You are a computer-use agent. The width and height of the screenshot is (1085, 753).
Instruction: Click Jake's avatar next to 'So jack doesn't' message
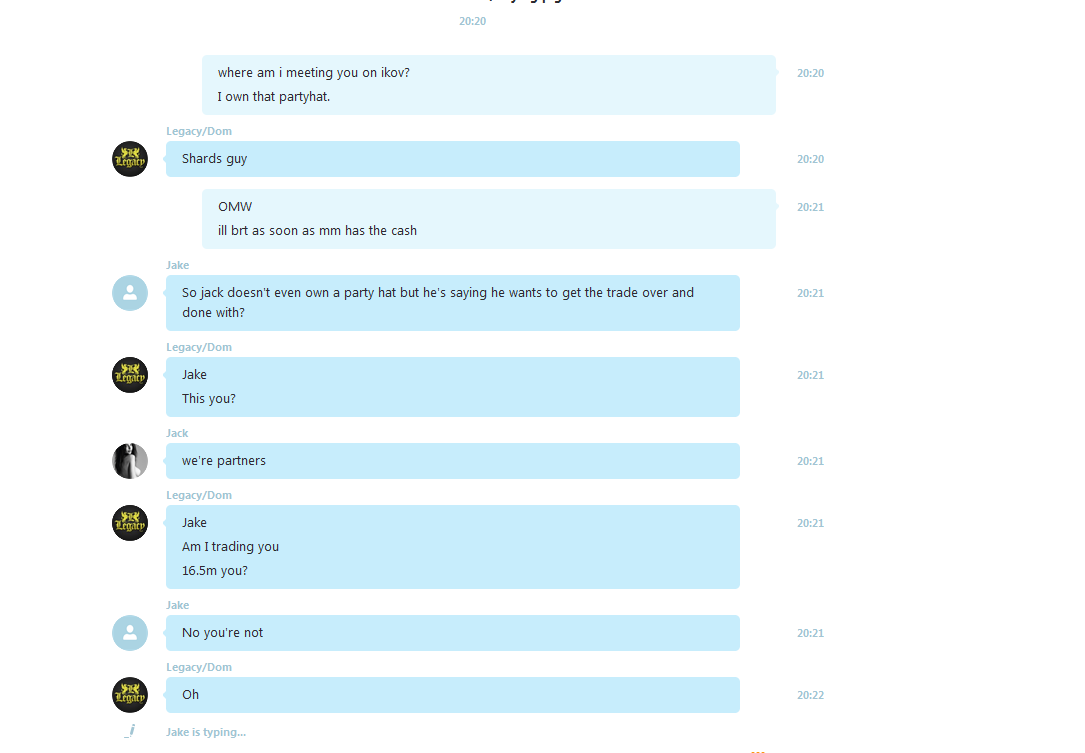click(x=130, y=293)
